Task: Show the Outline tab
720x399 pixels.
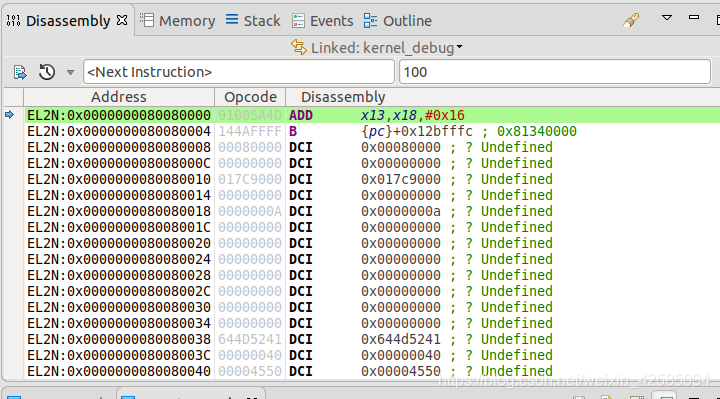Action: [x=398, y=21]
